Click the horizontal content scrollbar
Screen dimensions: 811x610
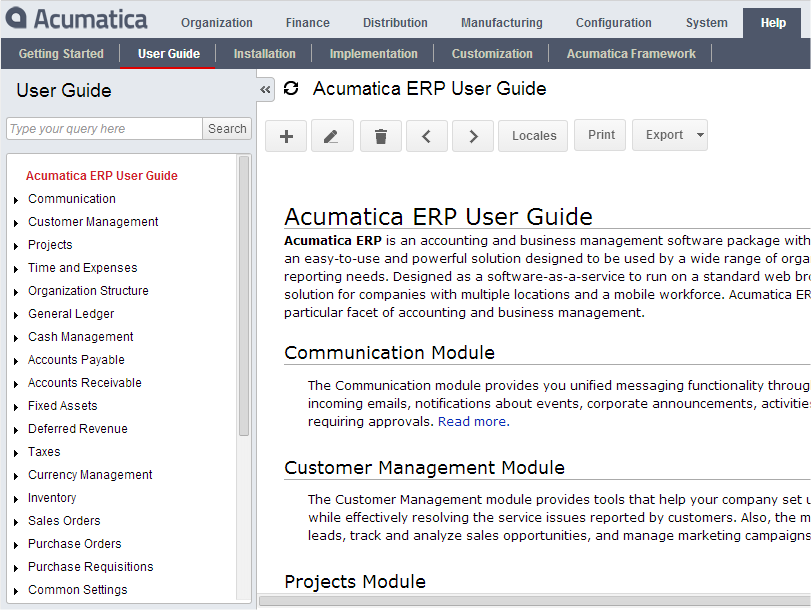click(535, 601)
